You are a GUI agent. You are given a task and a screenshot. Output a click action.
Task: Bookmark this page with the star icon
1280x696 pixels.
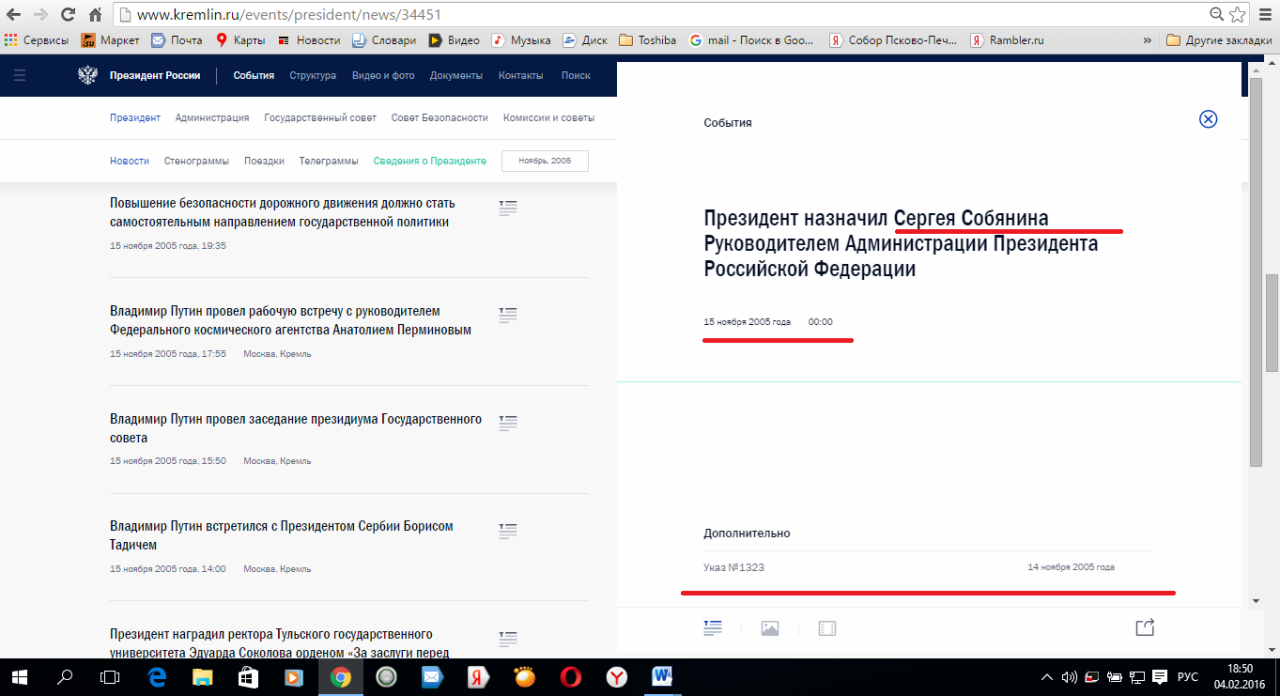click(1237, 14)
